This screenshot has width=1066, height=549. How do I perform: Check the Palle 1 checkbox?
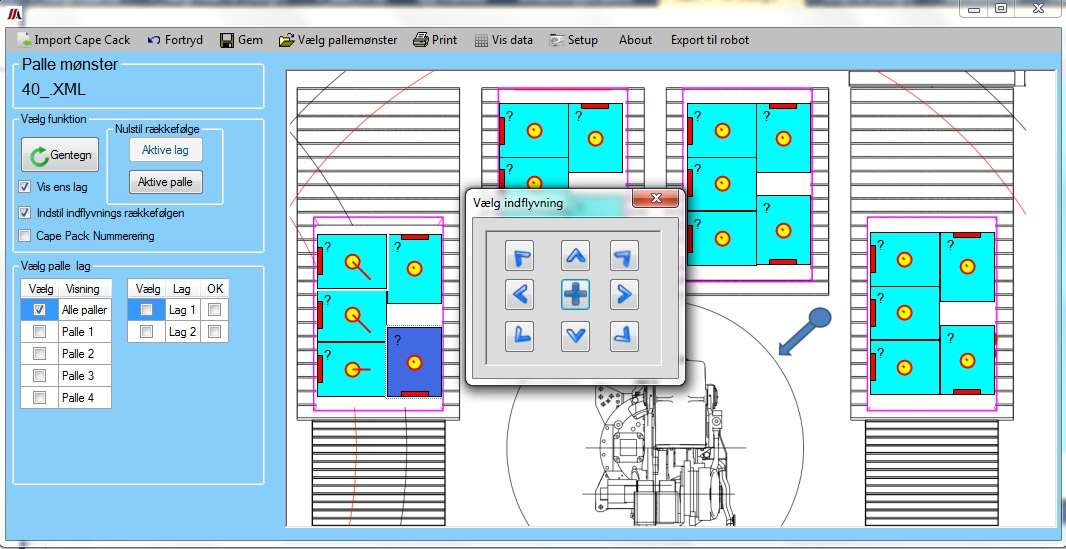(39, 332)
